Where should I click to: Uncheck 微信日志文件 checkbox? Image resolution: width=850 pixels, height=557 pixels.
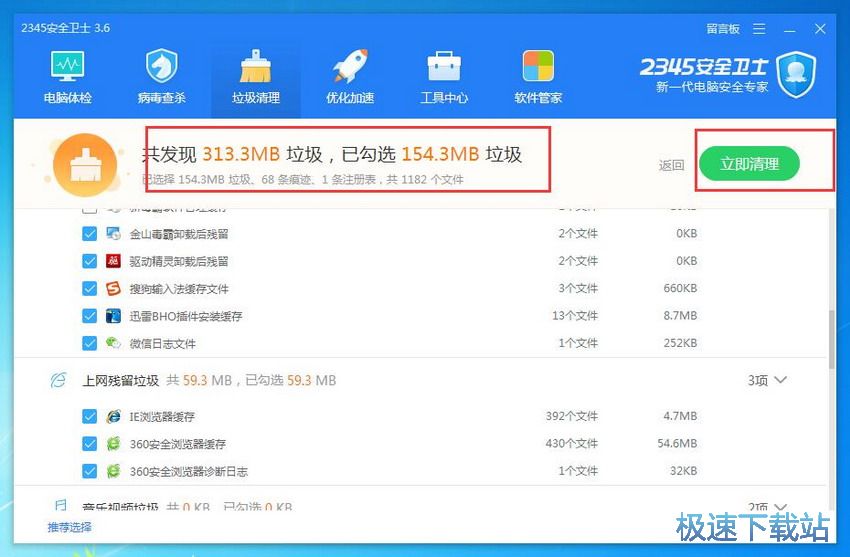pyautogui.click(x=89, y=343)
